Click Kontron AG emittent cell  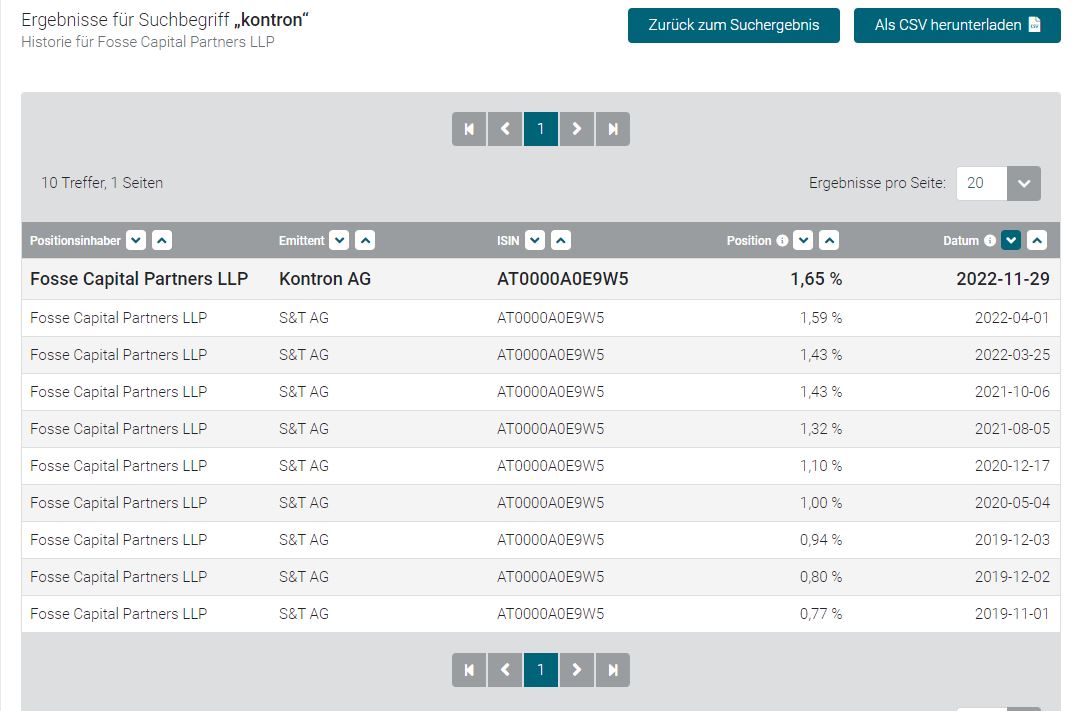(325, 279)
